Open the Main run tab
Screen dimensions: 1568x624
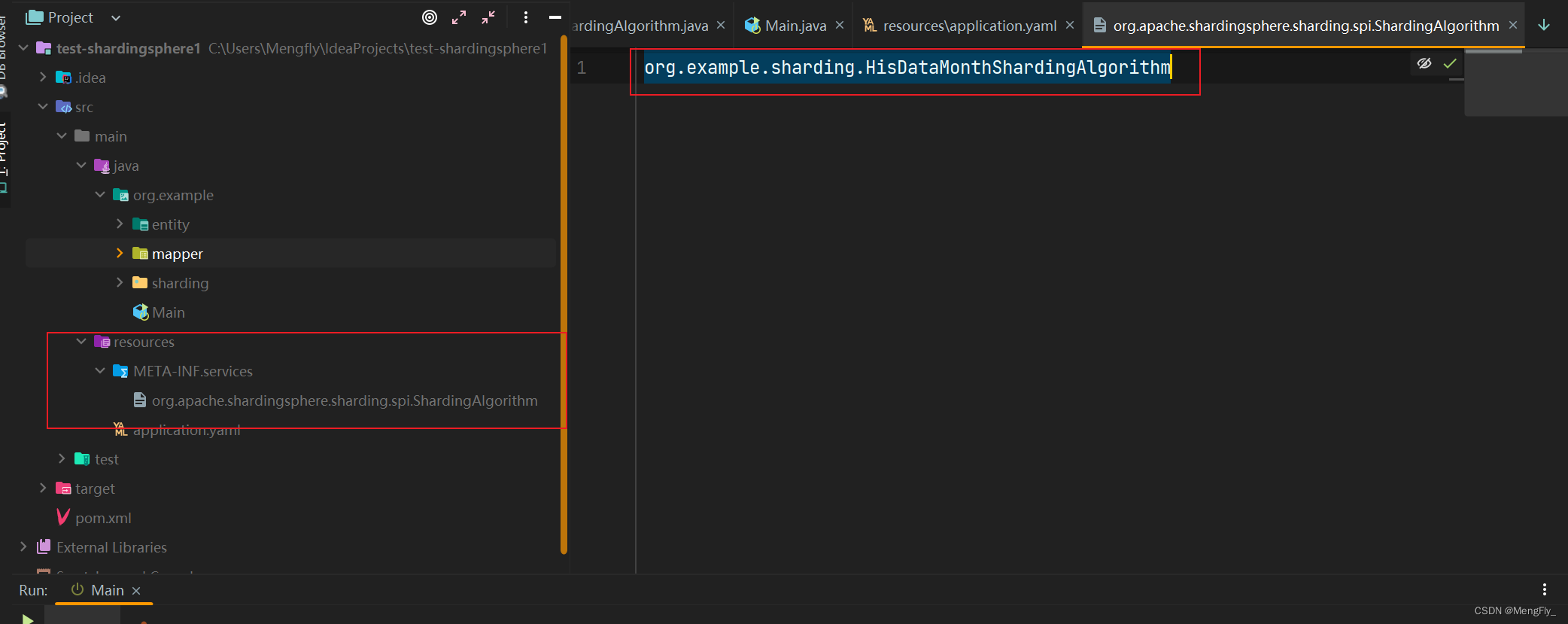(108, 590)
